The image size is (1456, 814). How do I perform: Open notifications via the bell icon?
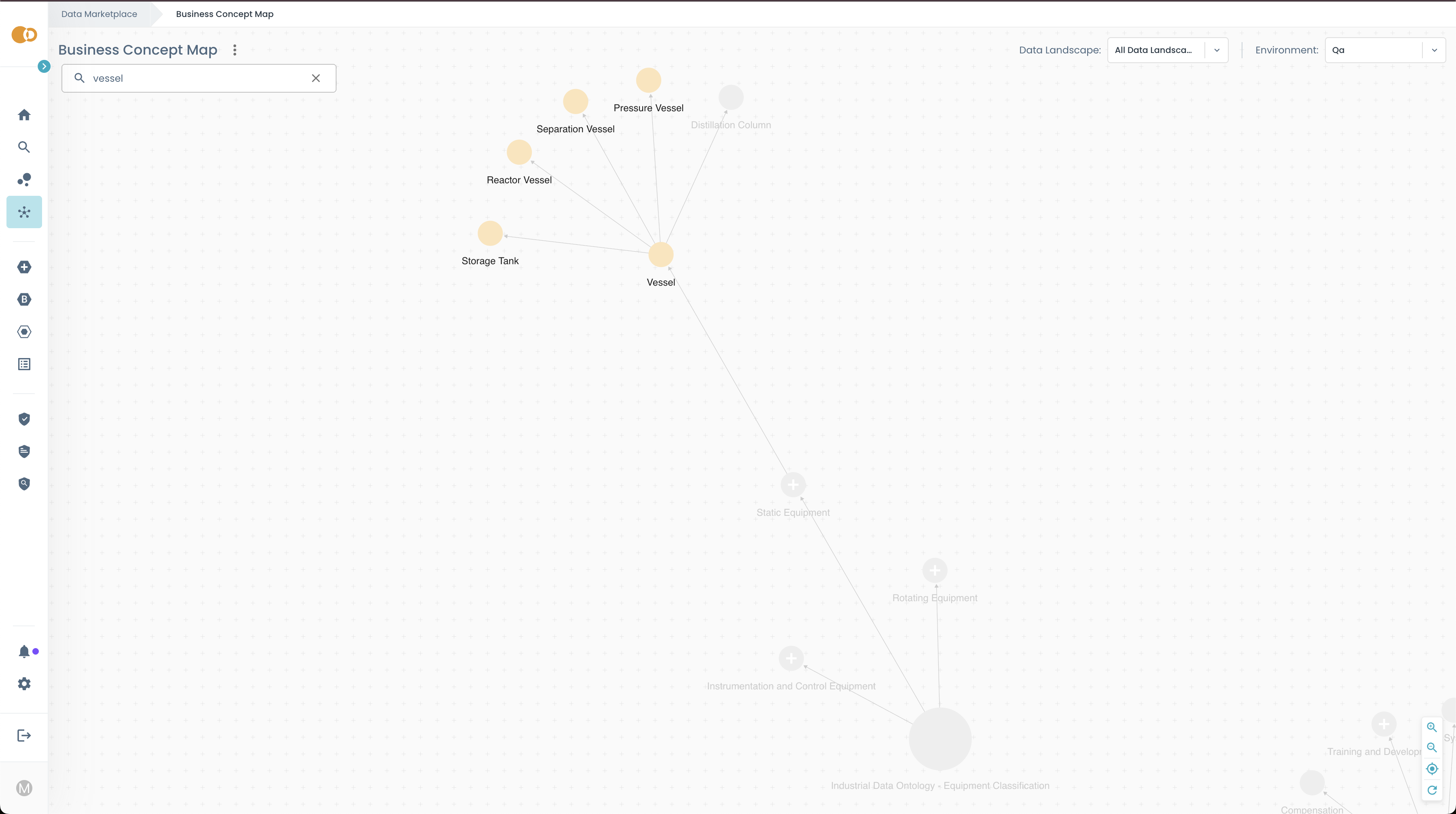(24, 651)
